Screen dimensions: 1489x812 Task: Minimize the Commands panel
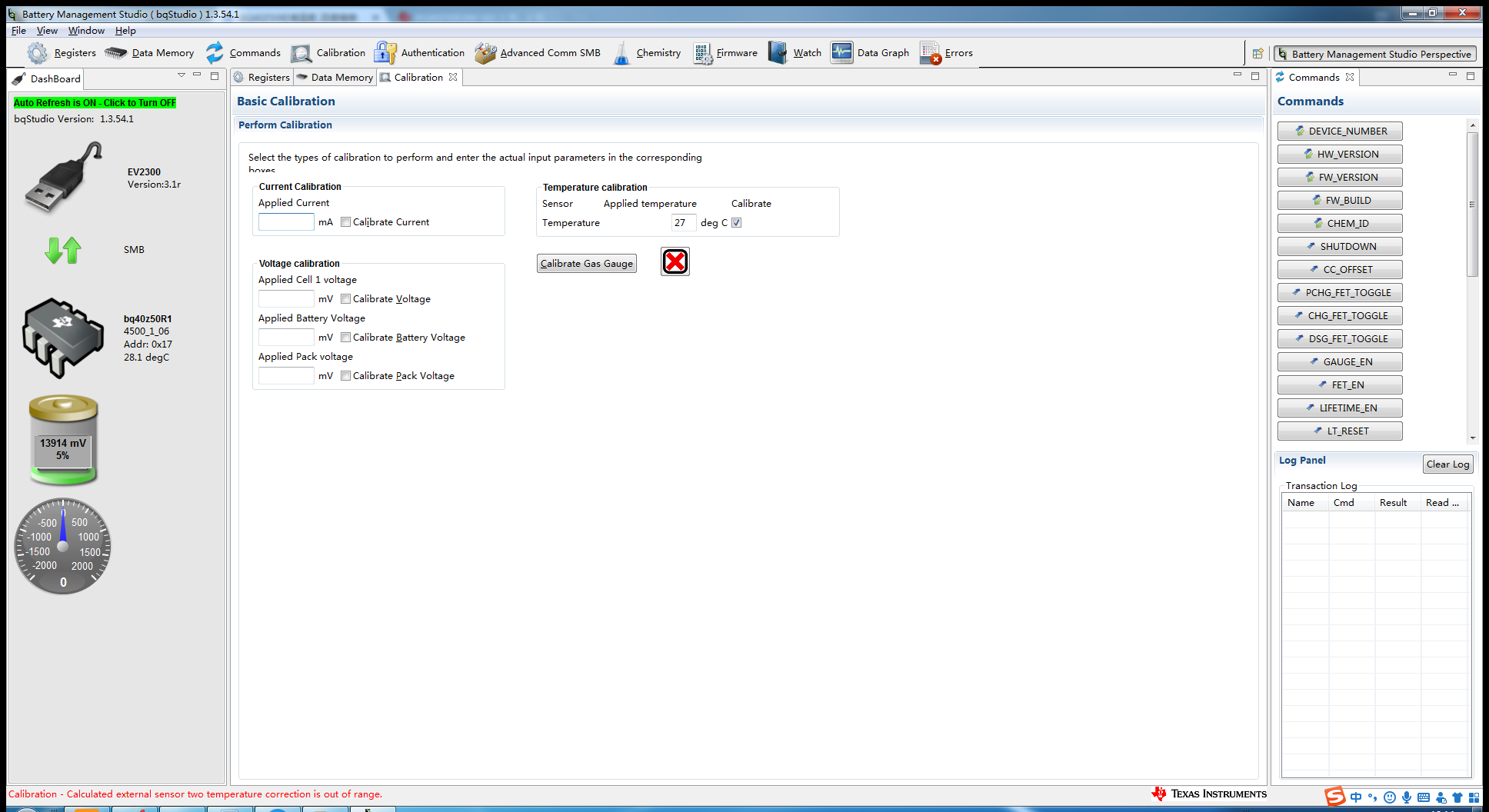pyautogui.click(x=1453, y=75)
